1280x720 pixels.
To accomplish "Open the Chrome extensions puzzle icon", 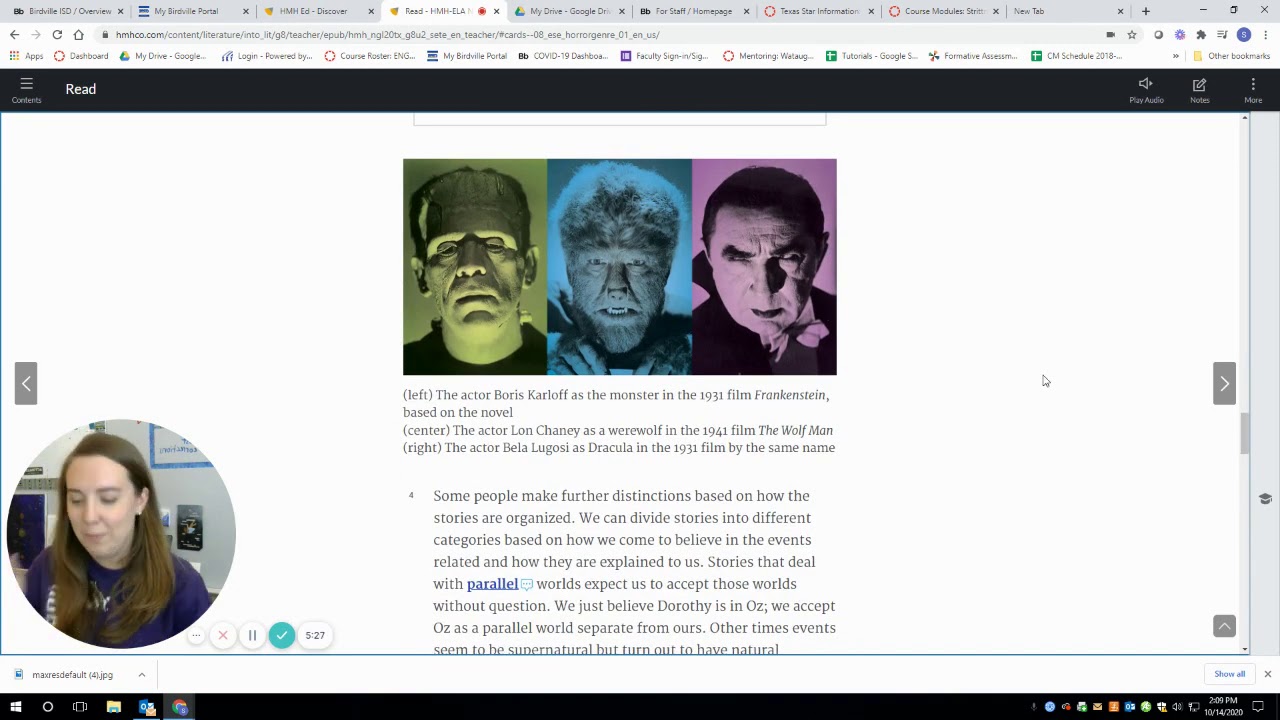I will click(1201, 34).
